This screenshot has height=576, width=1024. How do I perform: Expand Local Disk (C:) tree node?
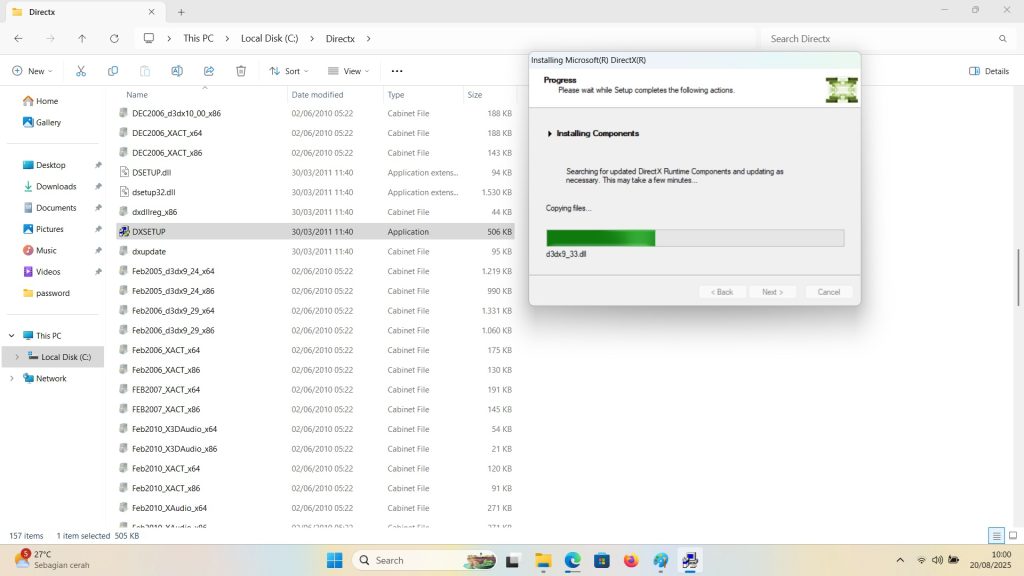[17, 357]
